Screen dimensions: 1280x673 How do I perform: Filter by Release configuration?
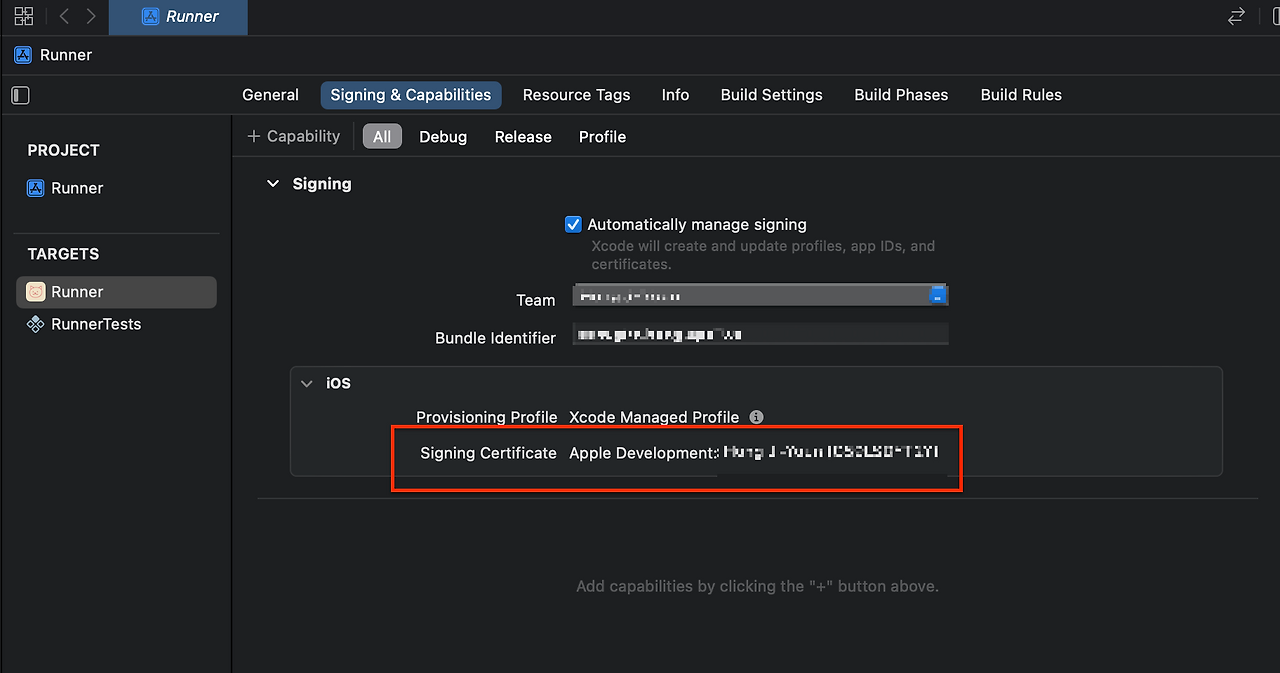pyautogui.click(x=523, y=137)
